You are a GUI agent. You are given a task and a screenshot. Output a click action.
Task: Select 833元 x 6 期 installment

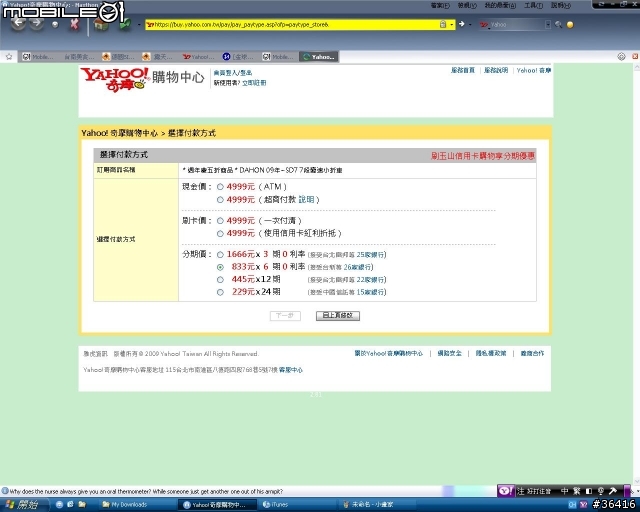pyautogui.click(x=220, y=267)
